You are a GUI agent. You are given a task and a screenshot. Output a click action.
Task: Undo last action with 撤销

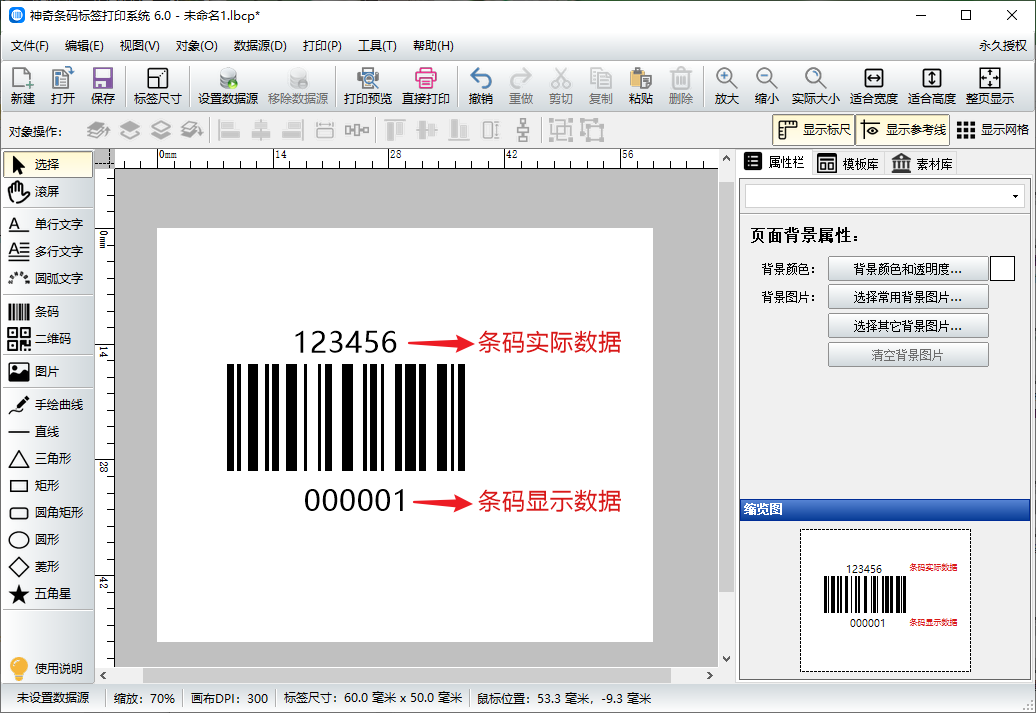pos(480,86)
